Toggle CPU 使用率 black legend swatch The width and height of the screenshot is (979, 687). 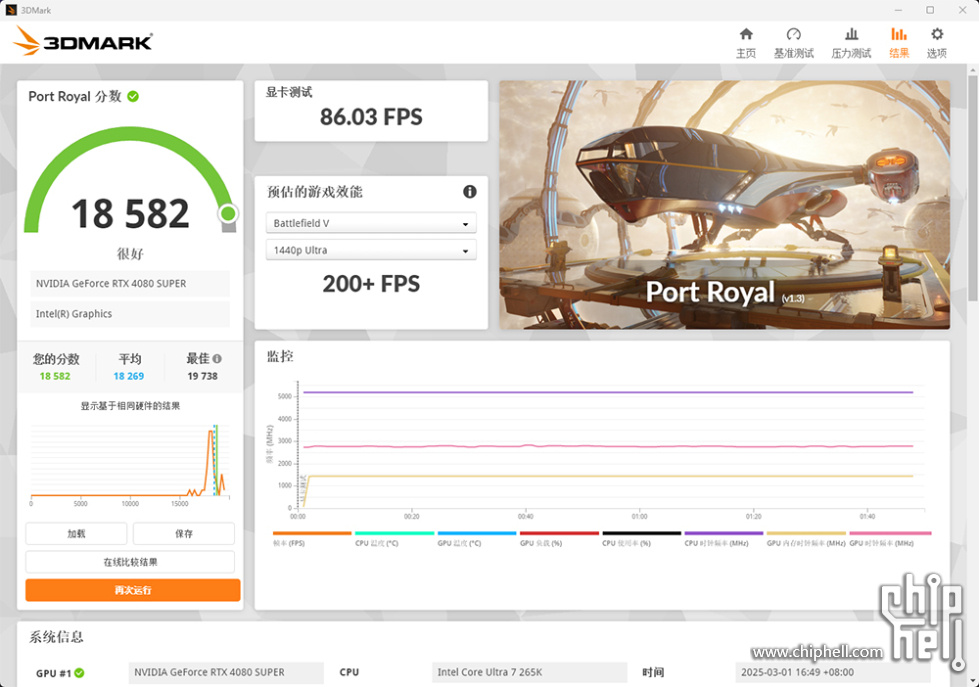point(642,533)
